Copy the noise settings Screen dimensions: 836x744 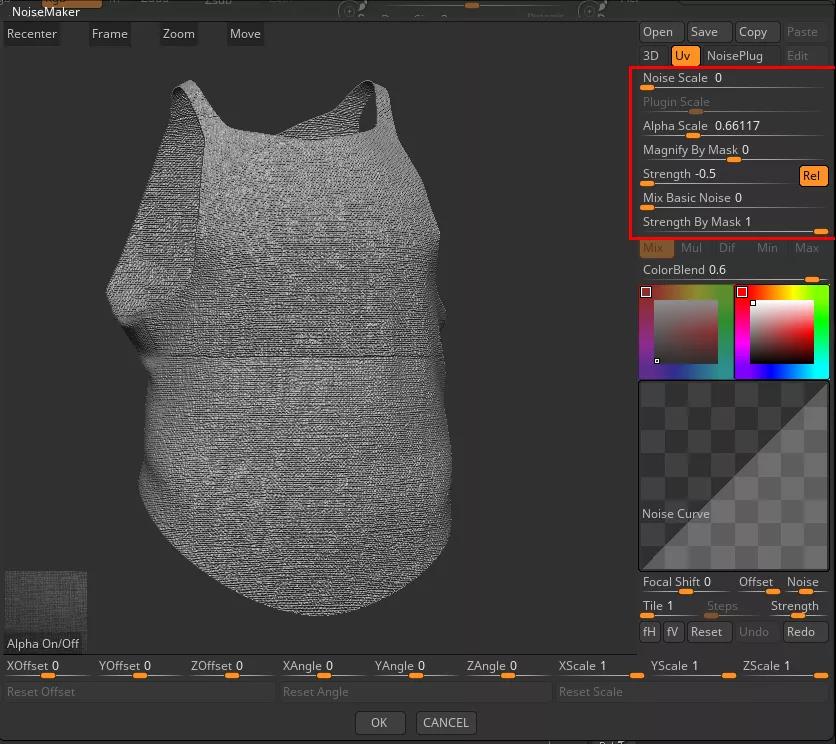coord(753,33)
